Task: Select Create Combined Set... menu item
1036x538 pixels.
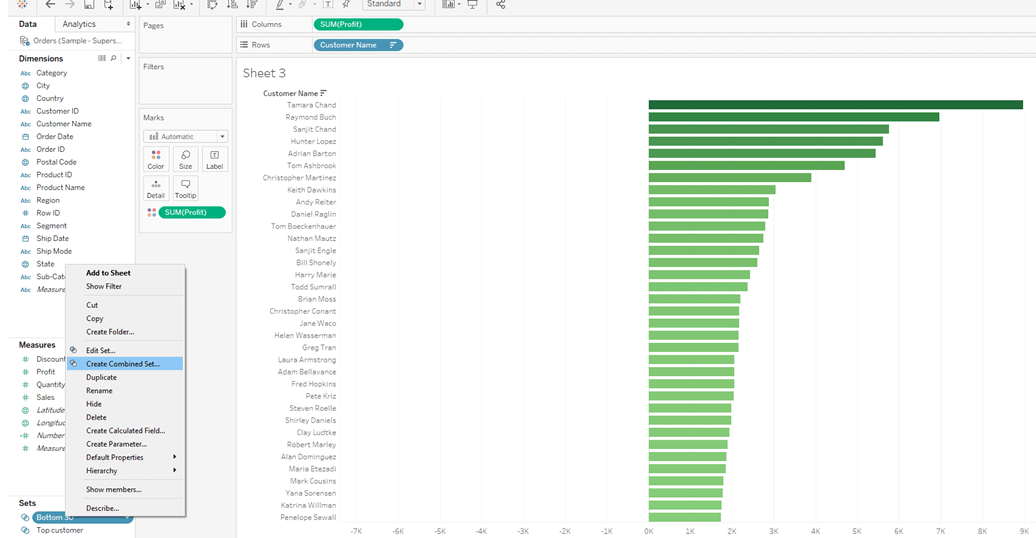Action: [x=125, y=364]
